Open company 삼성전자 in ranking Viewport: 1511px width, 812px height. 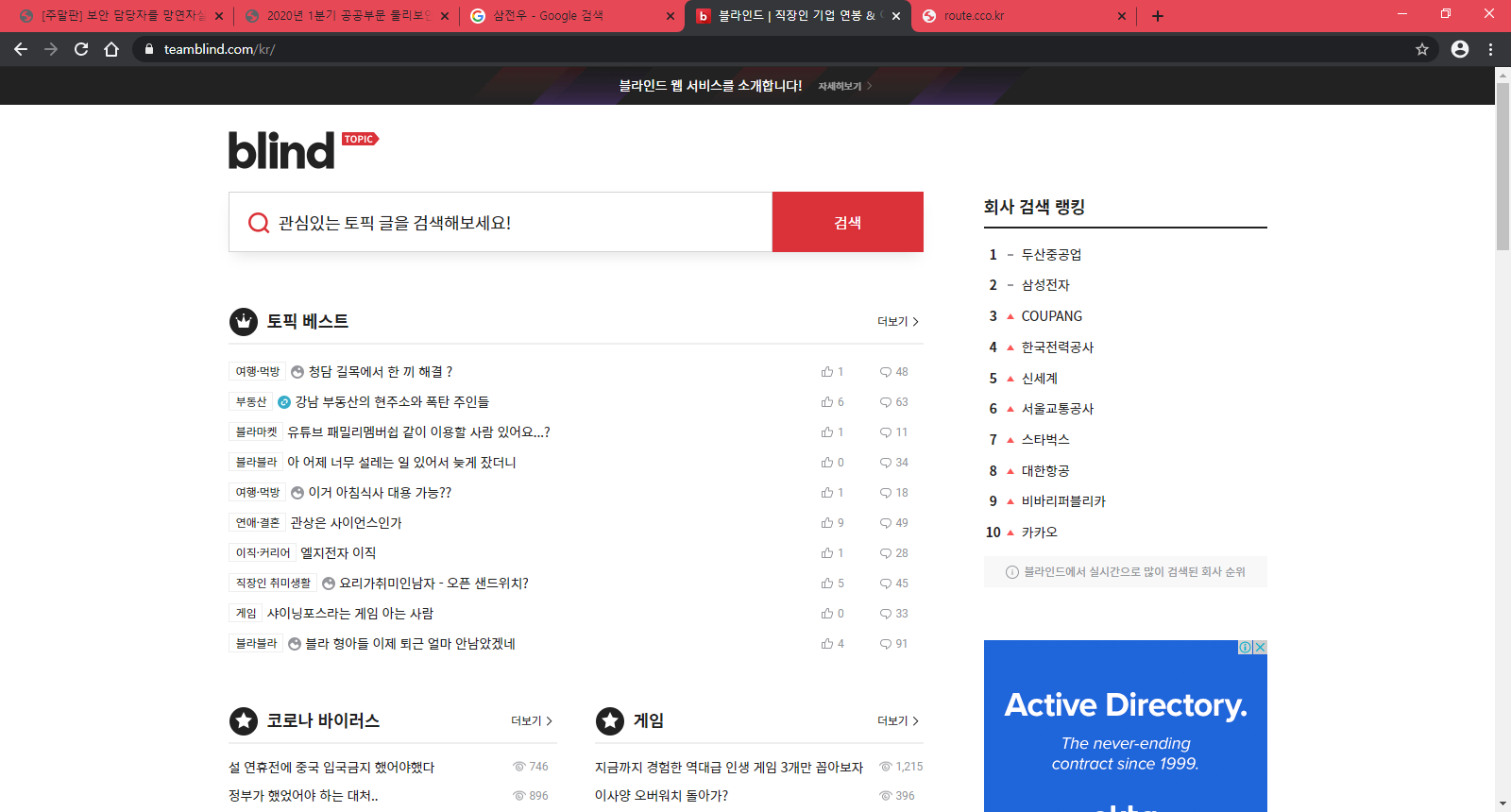pos(1045,285)
